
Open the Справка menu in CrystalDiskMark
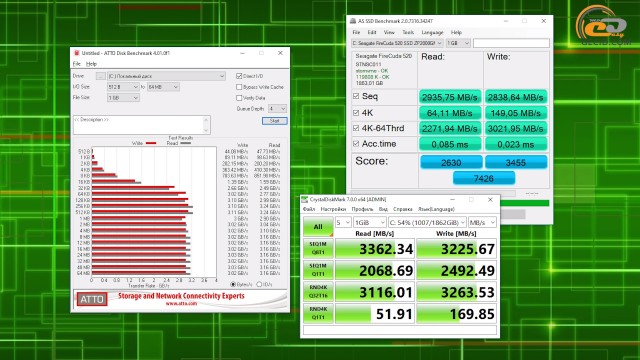tap(402, 209)
